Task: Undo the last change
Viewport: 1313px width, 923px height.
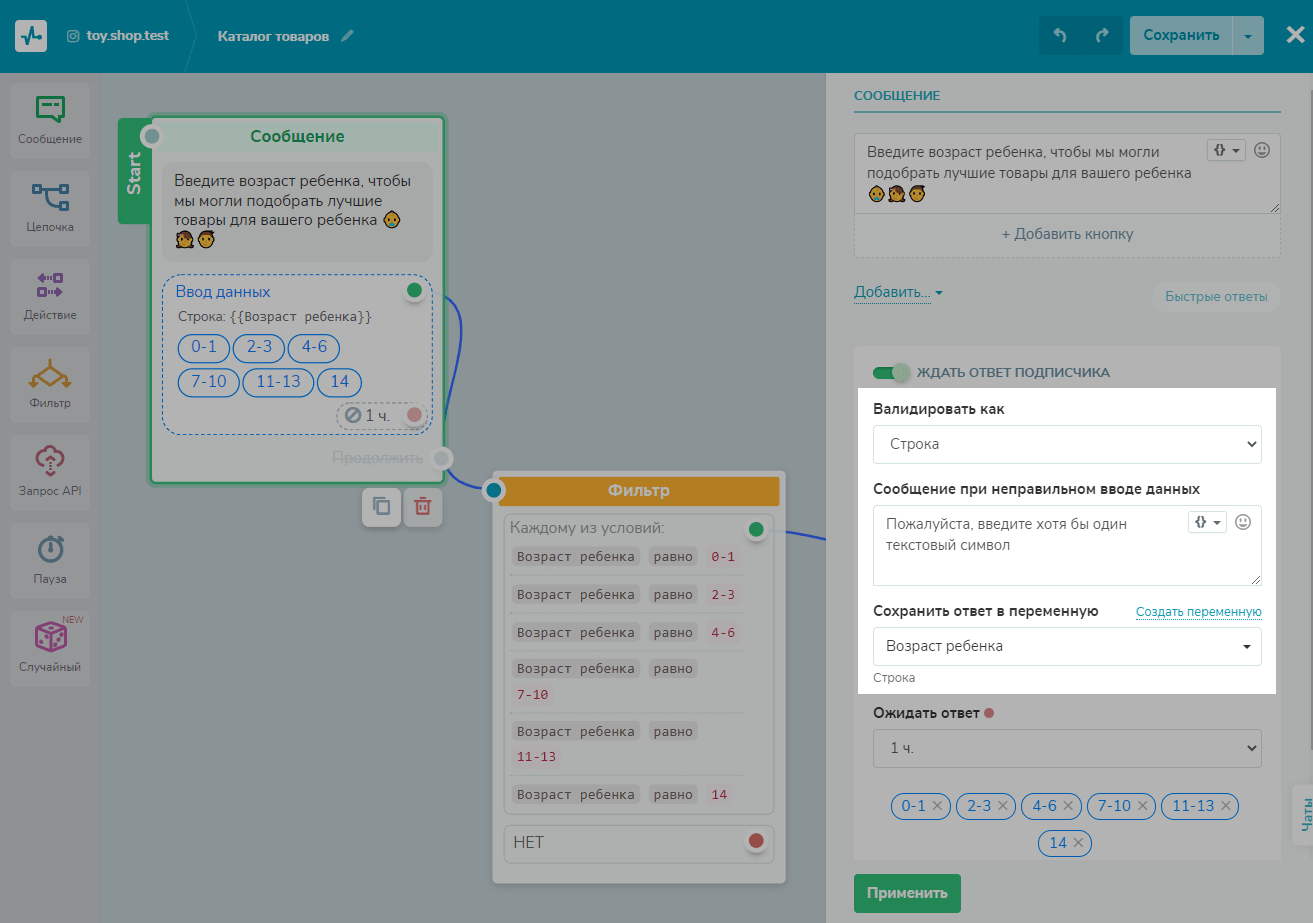Action: coord(1060,36)
